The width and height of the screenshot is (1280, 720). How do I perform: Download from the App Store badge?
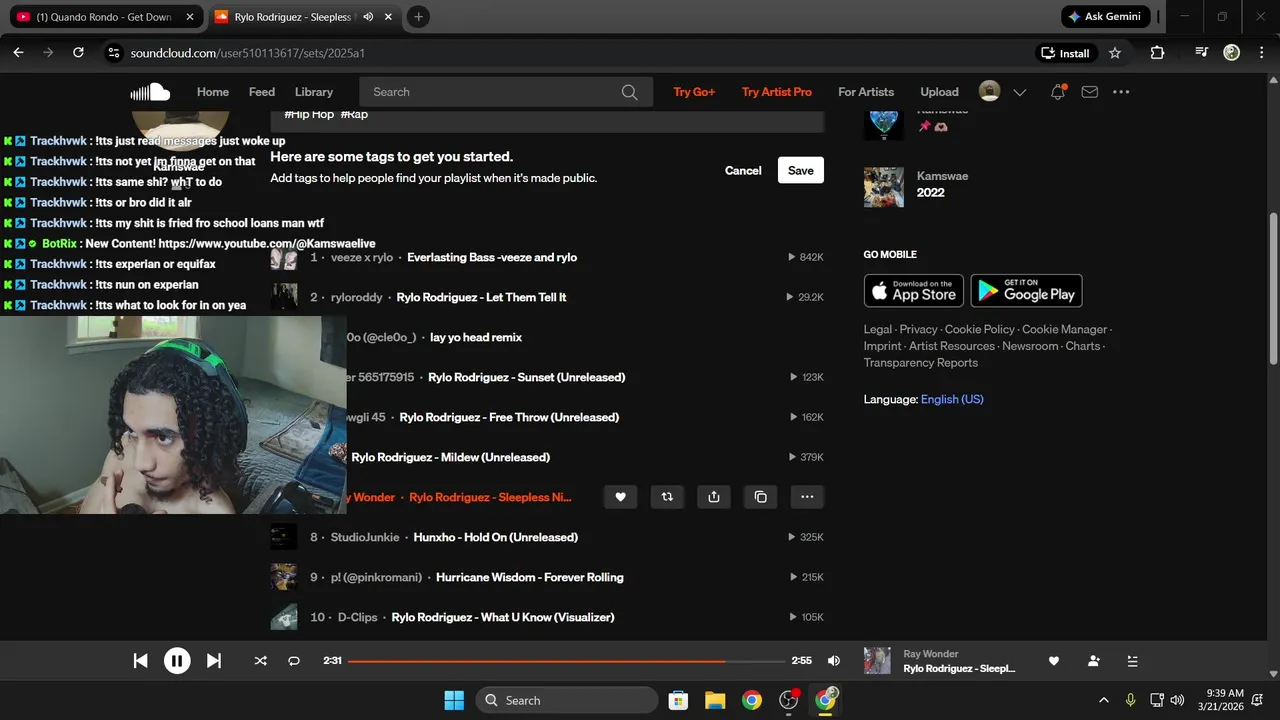(914, 291)
